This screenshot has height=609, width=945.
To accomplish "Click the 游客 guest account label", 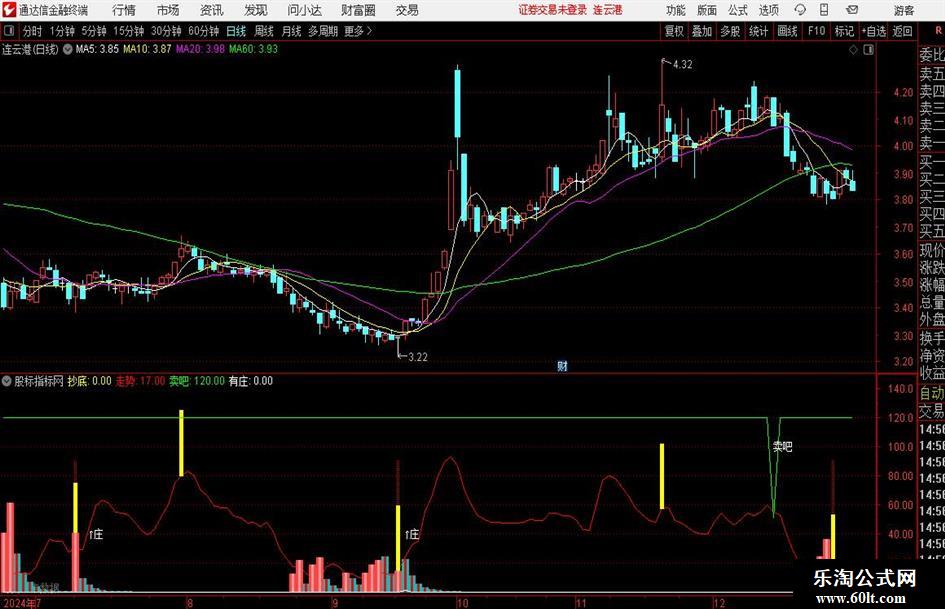I will [x=903, y=10].
